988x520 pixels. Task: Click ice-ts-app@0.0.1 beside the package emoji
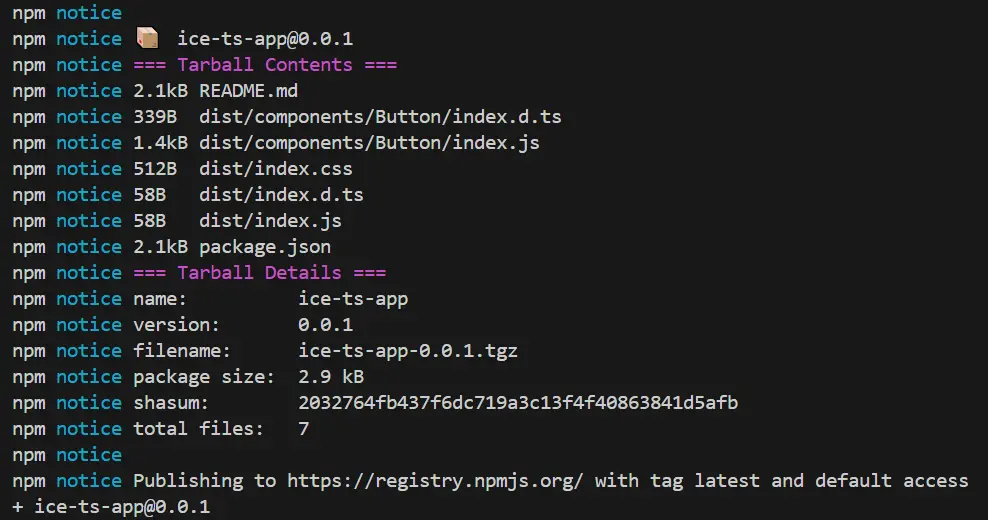265,39
